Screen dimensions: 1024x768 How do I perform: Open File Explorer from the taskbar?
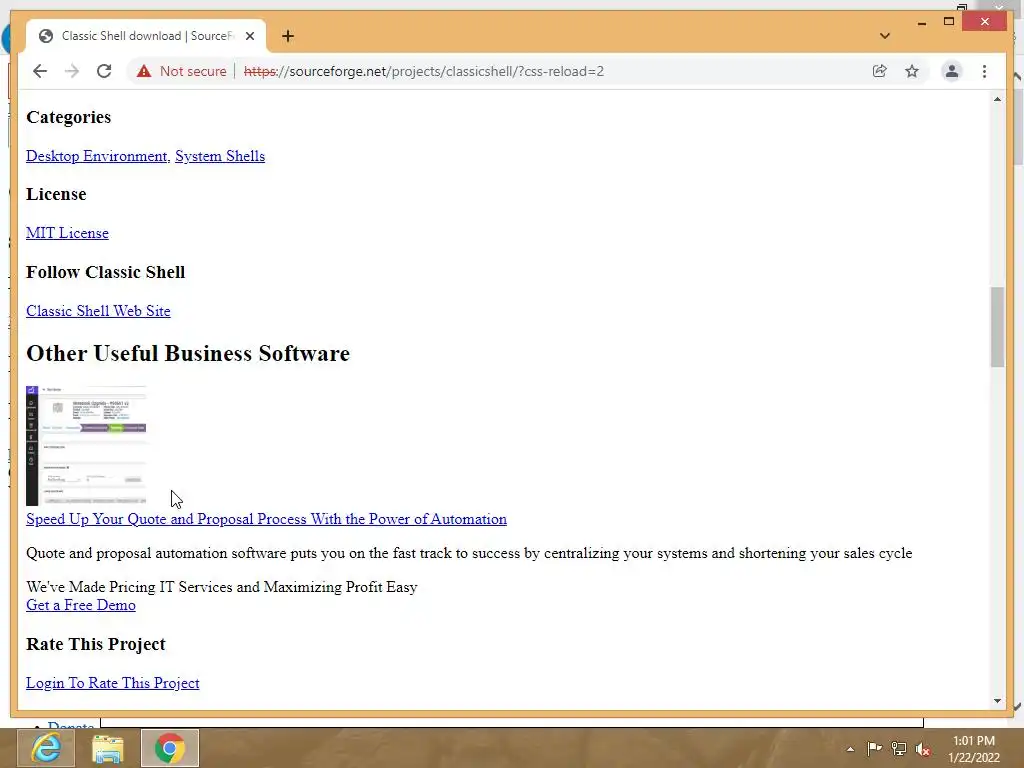click(108, 748)
